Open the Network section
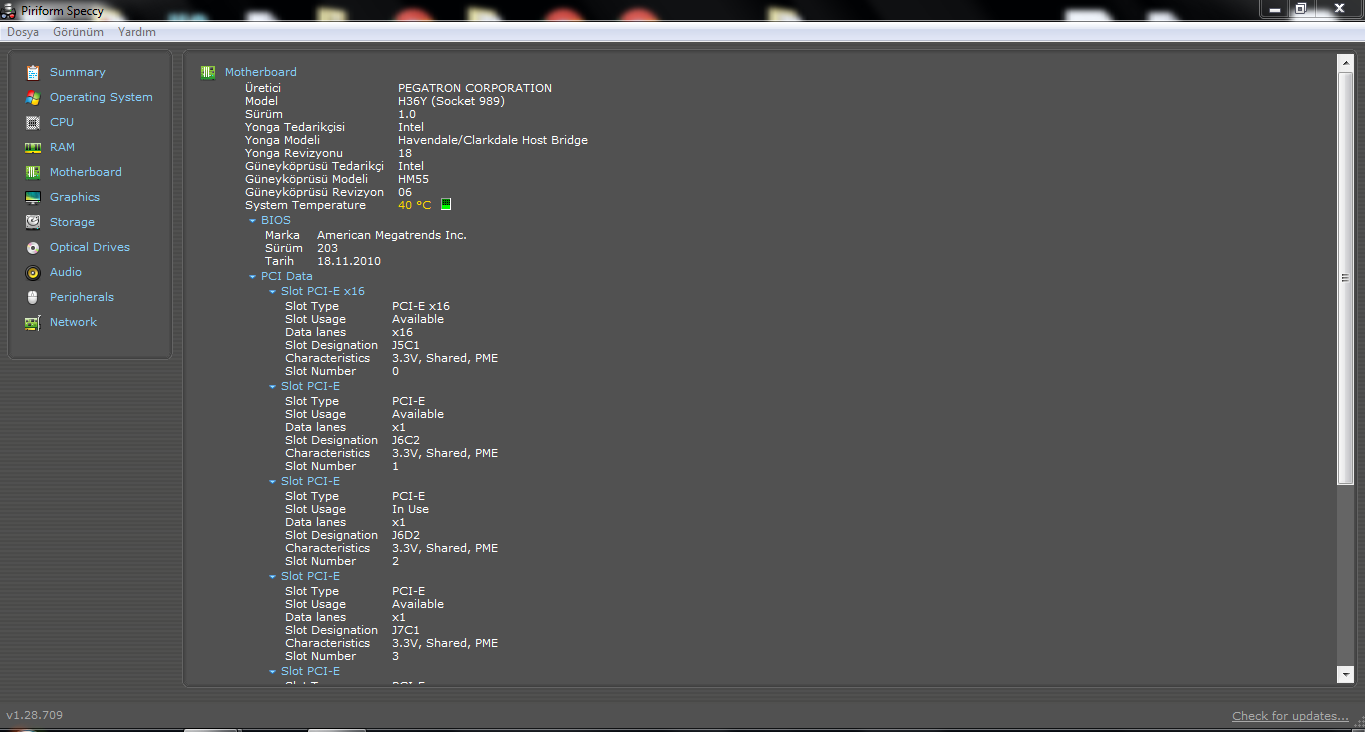Image resolution: width=1365 pixels, height=732 pixels. pyautogui.click(x=73, y=322)
